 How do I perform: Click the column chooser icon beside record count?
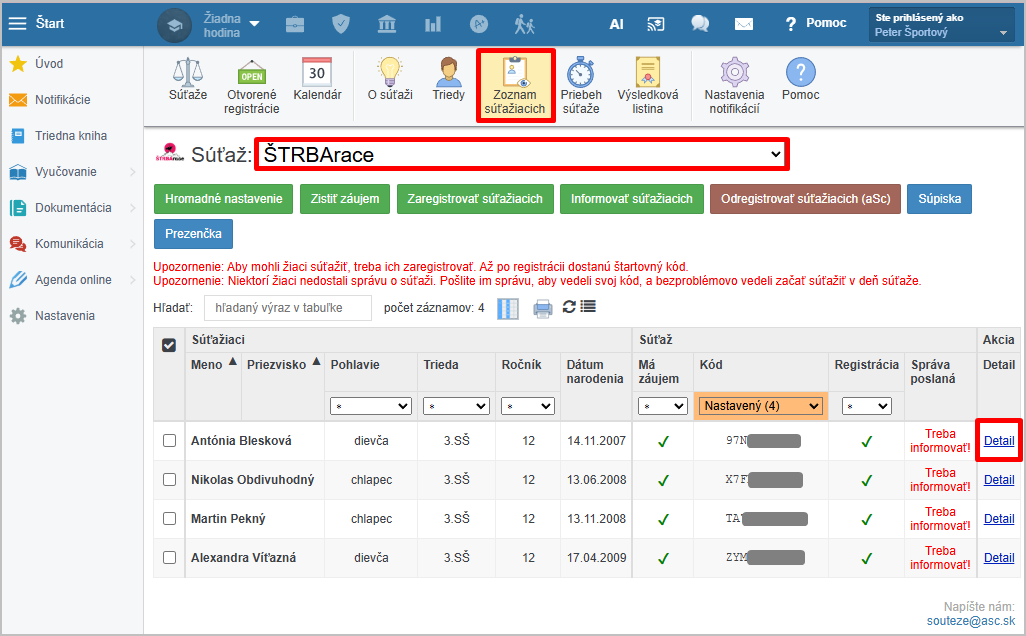tap(508, 308)
